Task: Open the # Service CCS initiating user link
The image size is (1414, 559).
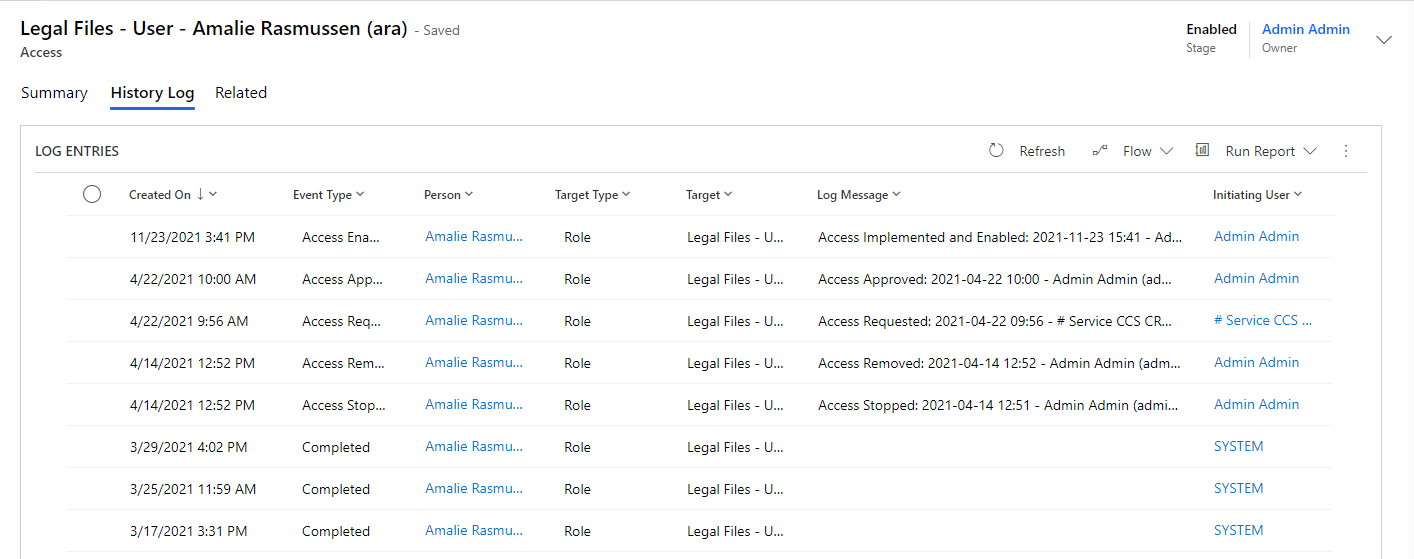Action: point(1262,321)
